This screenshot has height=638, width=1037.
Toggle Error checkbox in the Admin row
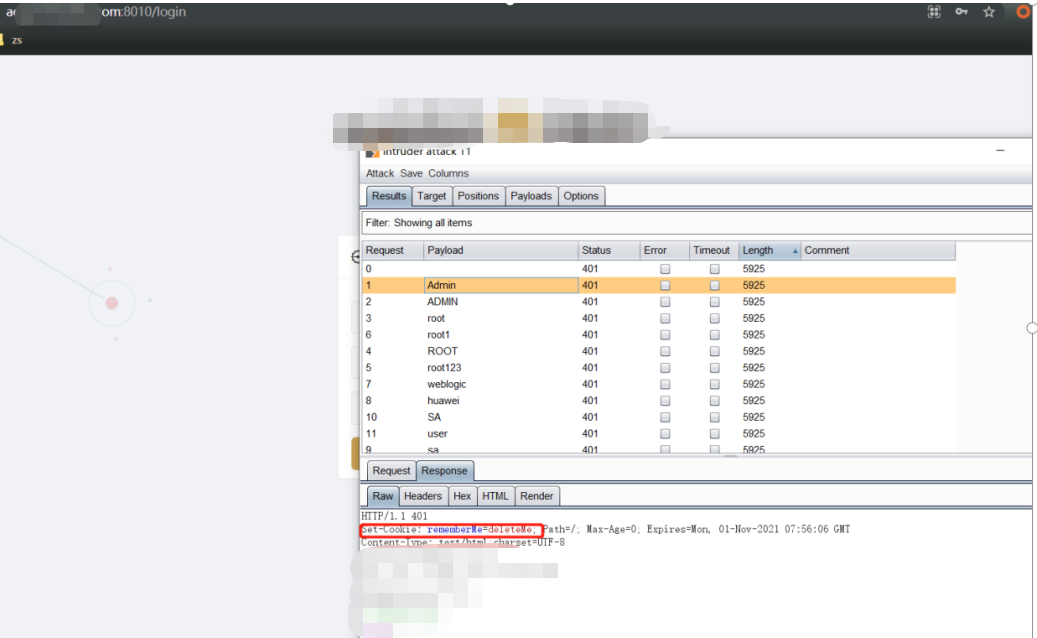665,286
